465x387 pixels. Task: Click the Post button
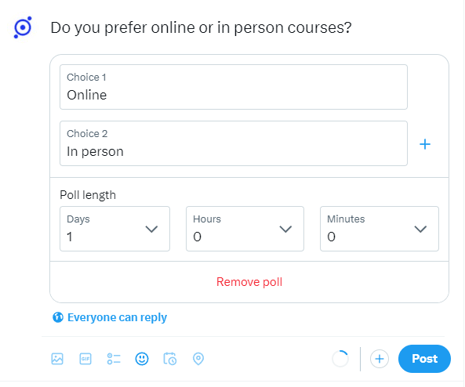(424, 359)
